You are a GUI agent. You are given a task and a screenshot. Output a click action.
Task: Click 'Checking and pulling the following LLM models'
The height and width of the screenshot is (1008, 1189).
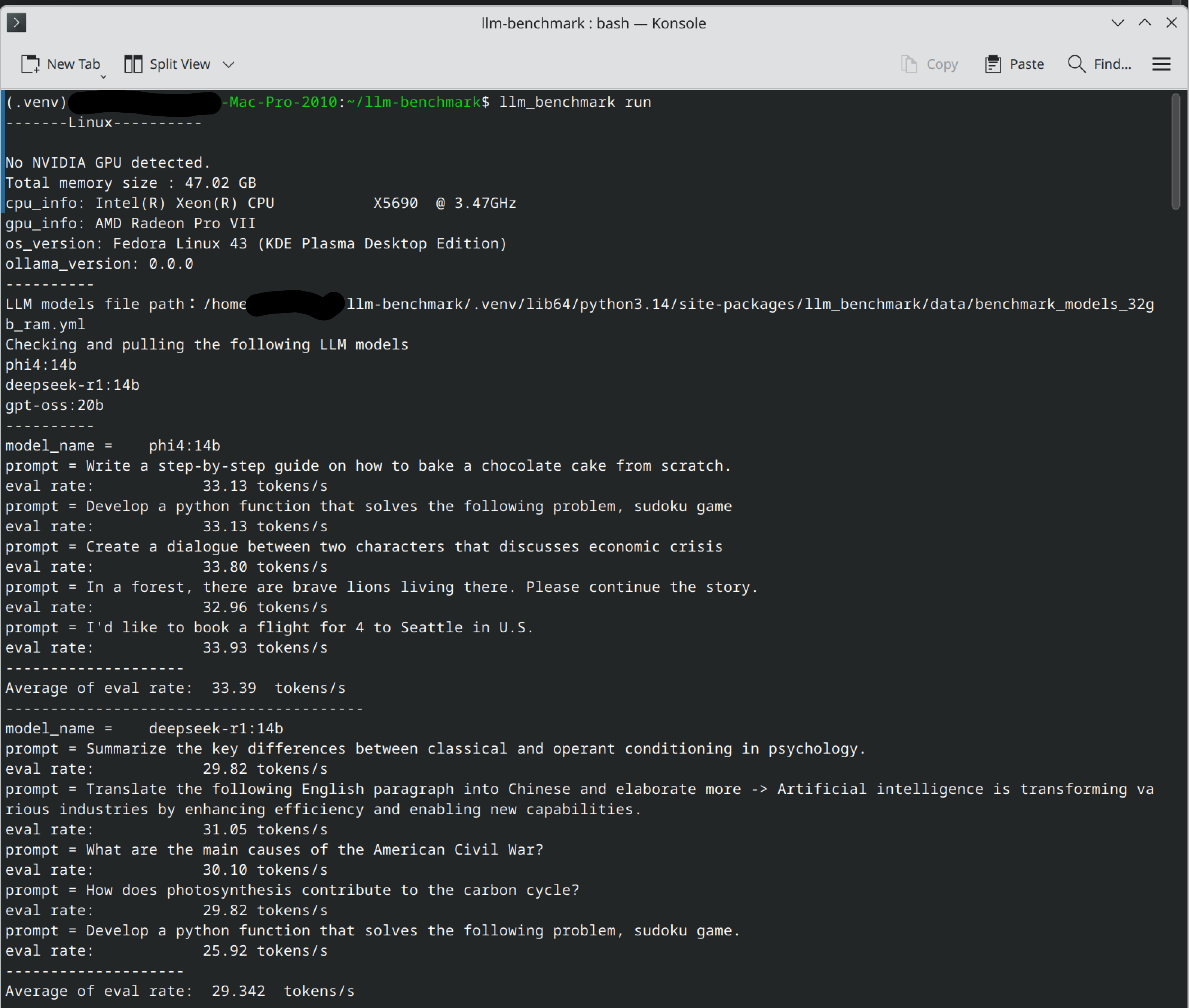coord(207,345)
